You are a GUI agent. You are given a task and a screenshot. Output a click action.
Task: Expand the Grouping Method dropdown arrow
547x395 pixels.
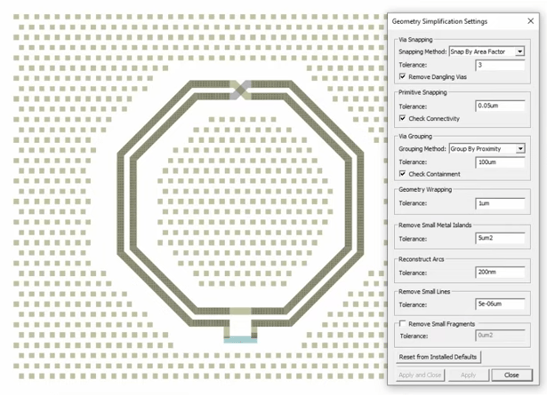point(520,149)
